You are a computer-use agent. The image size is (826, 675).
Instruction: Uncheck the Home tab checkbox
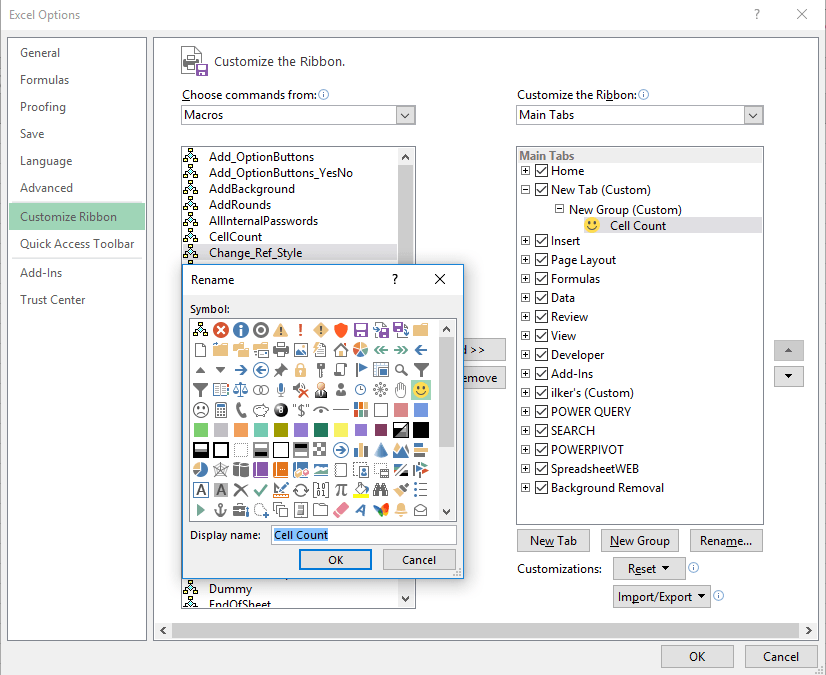click(541, 170)
